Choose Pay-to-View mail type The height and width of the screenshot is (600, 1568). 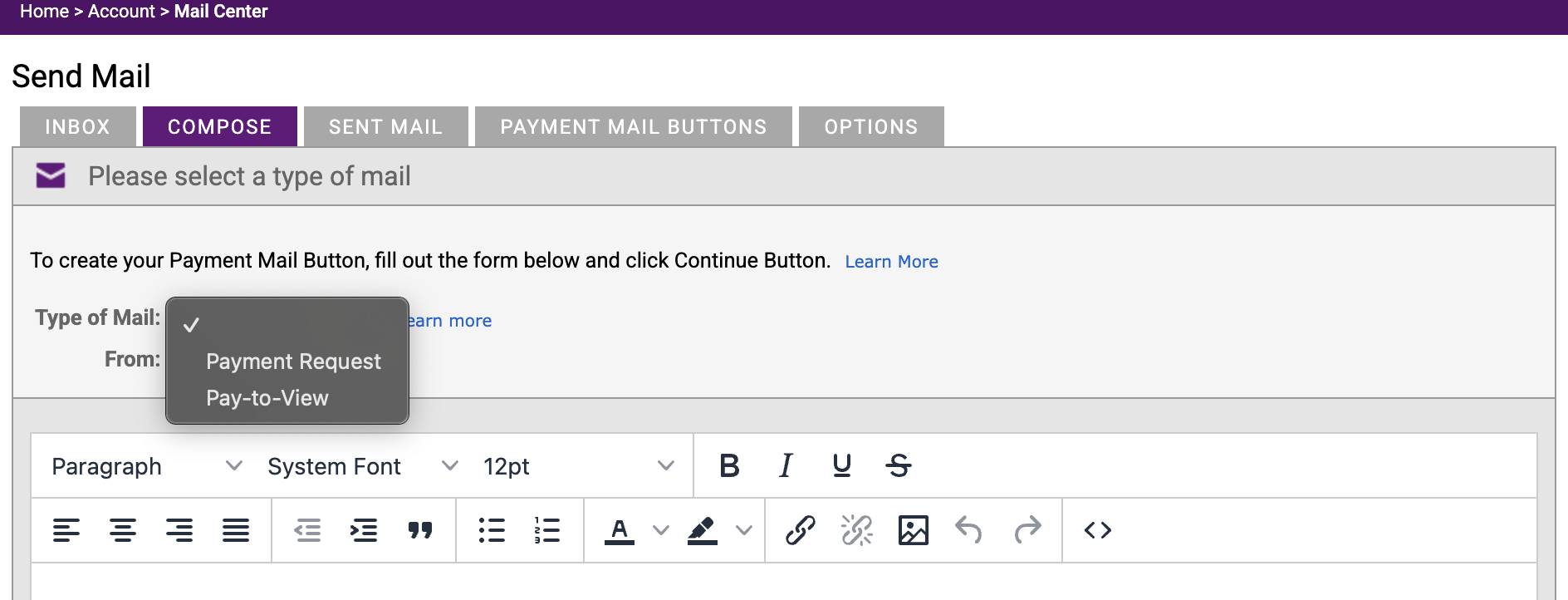287,398
